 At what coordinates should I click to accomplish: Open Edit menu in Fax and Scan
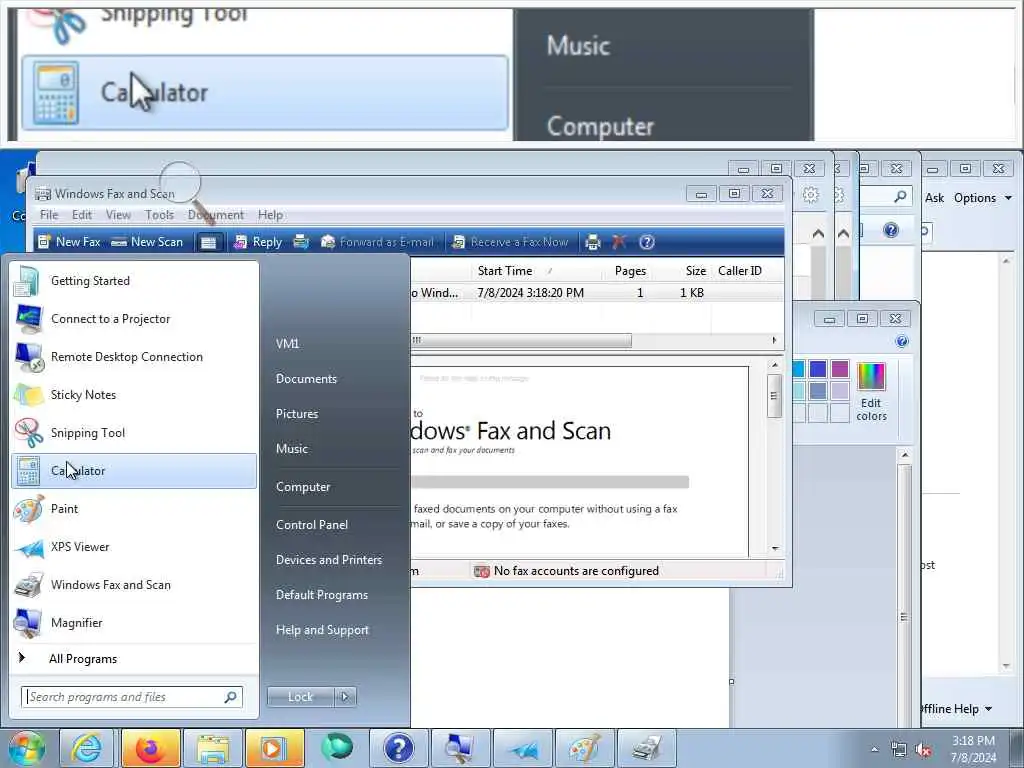pyautogui.click(x=82, y=215)
